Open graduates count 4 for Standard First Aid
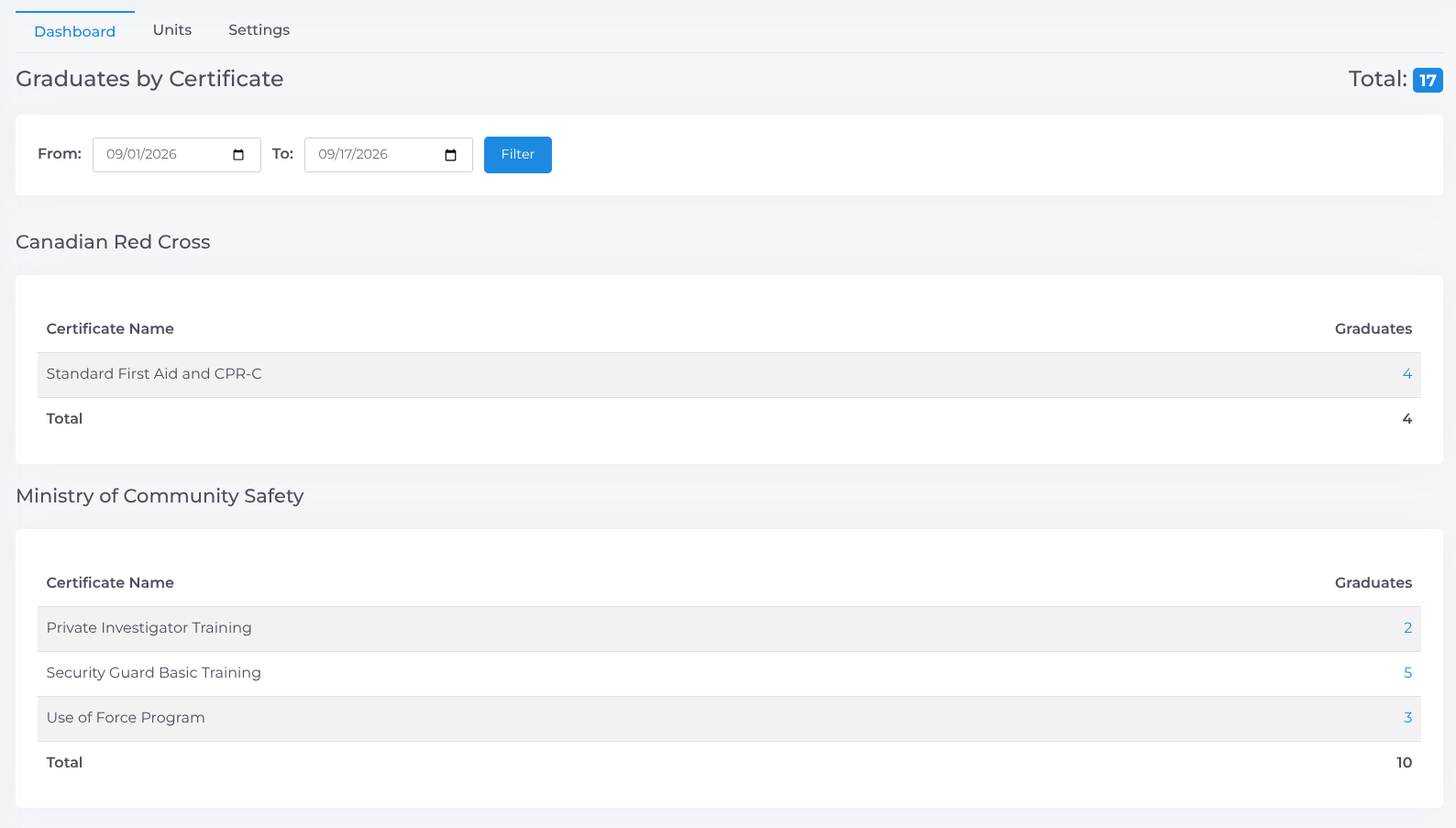Screen dimensions: 1456x828 [x=1407, y=374]
